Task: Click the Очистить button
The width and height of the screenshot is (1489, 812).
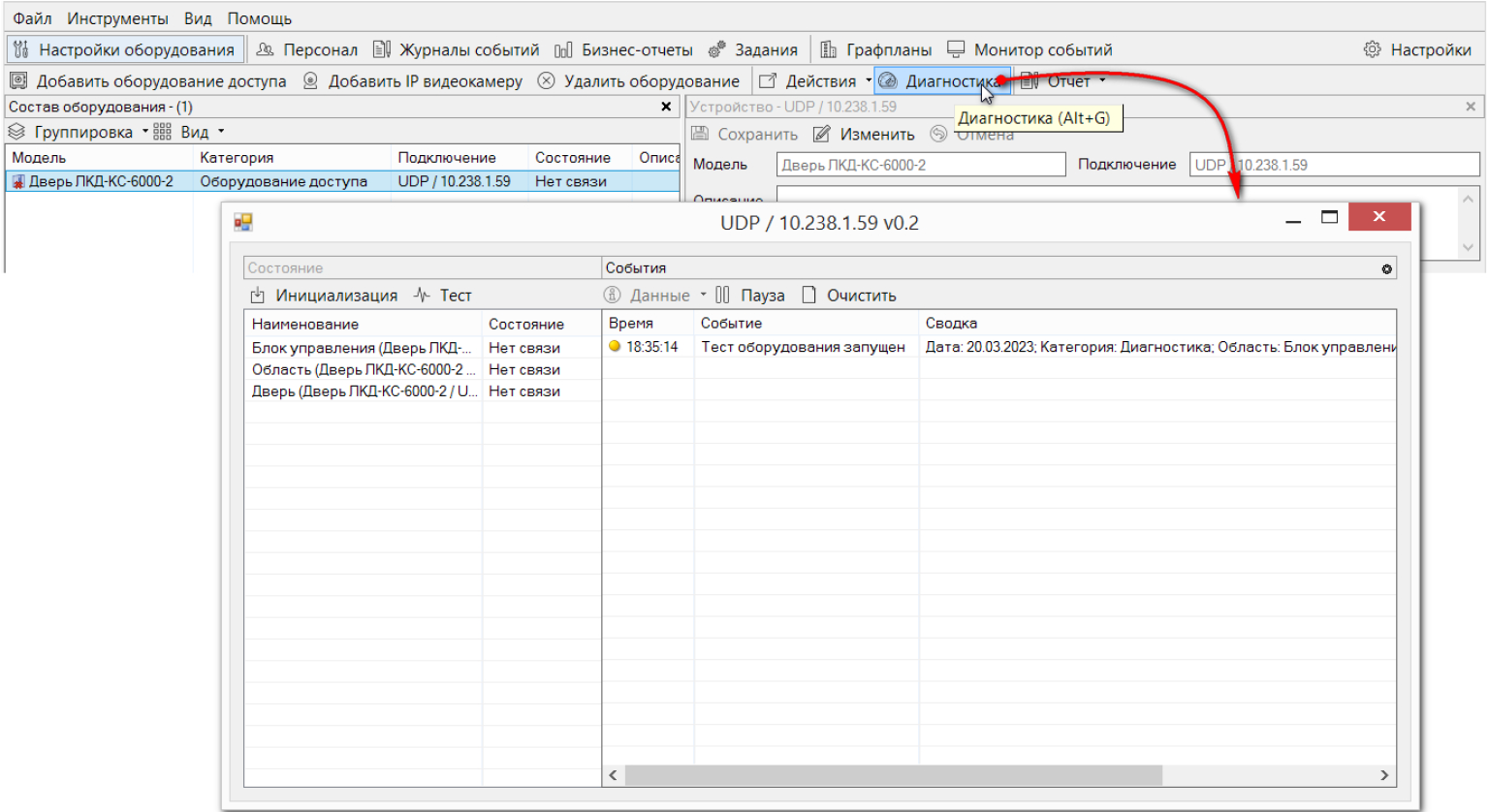Action: tap(849, 296)
